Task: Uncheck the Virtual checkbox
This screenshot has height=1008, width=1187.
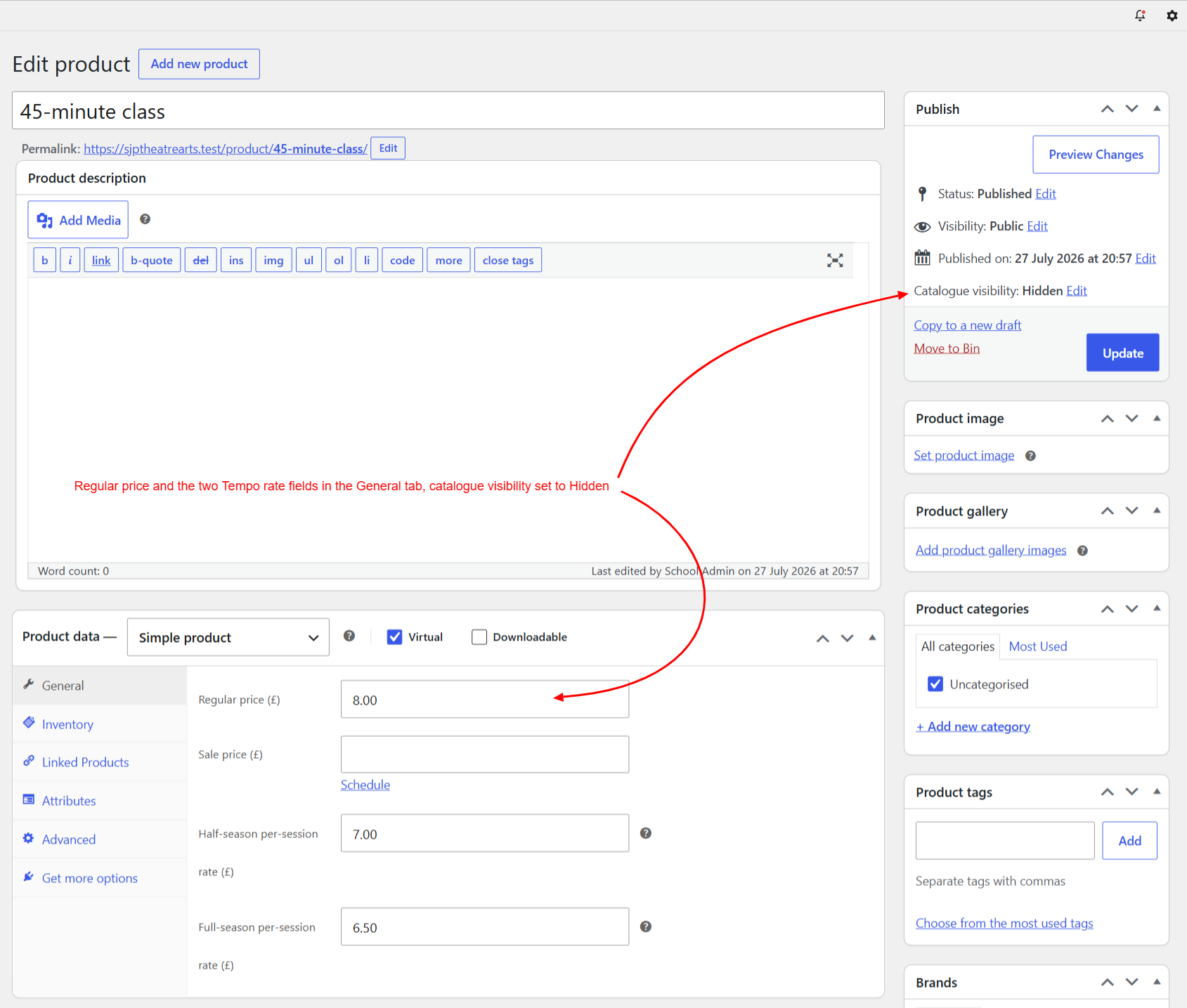Action: (395, 637)
